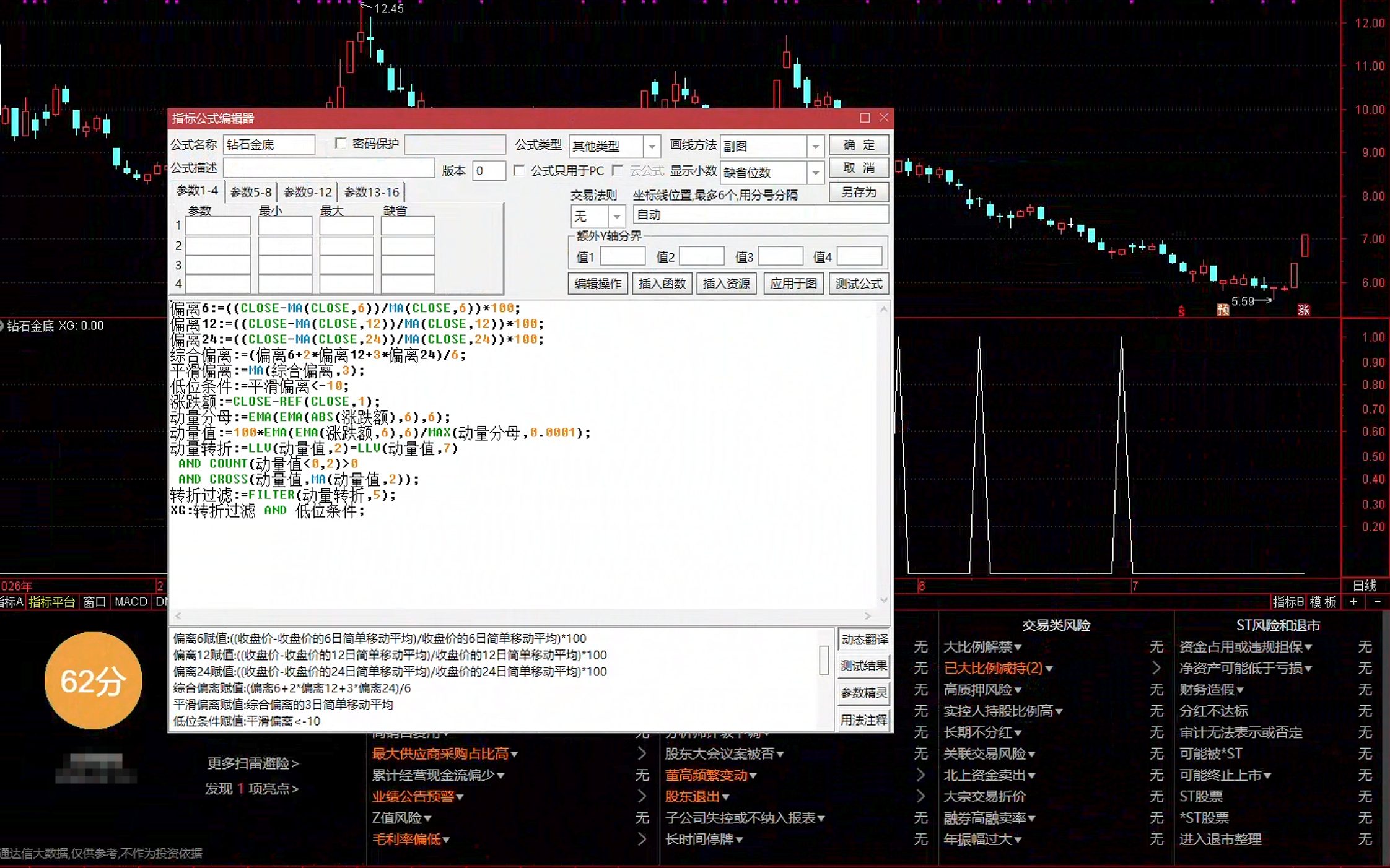Expand the 大比例解禁 risk item
Viewport: 1390px width, 868px height.
(x=982, y=647)
